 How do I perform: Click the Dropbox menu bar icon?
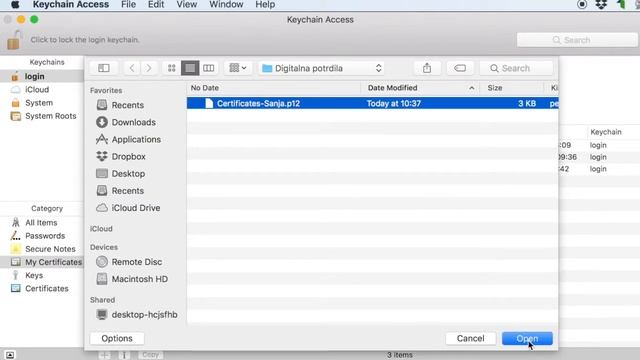point(601,4)
